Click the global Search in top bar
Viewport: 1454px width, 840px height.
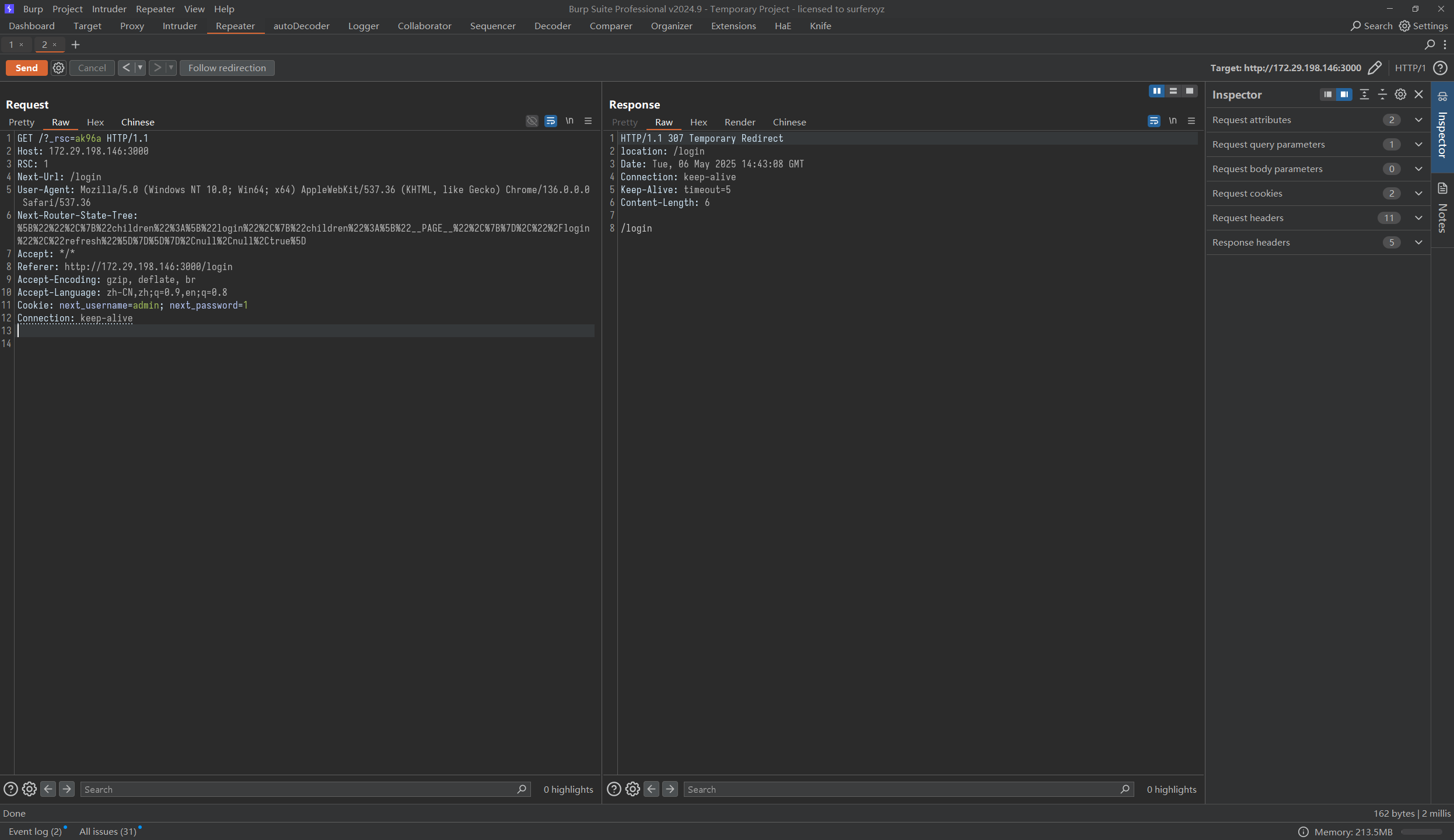pos(1372,26)
